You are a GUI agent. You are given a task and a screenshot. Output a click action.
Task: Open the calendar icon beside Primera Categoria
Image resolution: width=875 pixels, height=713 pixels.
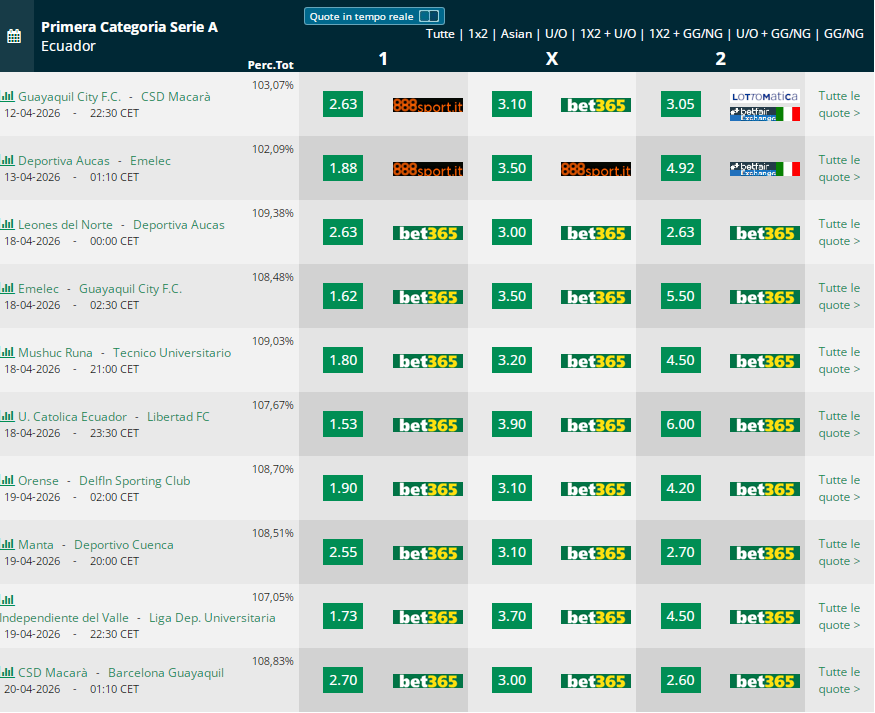coord(14,36)
